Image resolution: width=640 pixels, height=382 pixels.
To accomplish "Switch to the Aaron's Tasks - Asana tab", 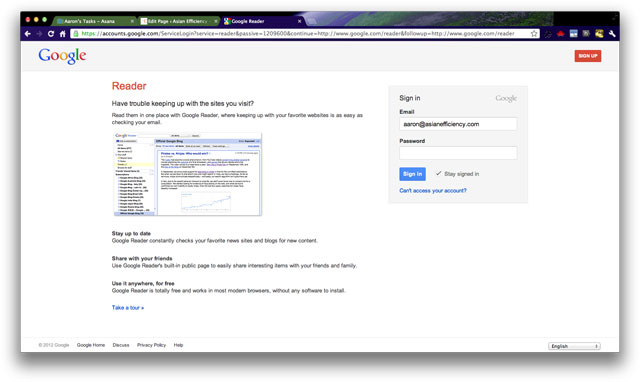I will (x=95, y=21).
